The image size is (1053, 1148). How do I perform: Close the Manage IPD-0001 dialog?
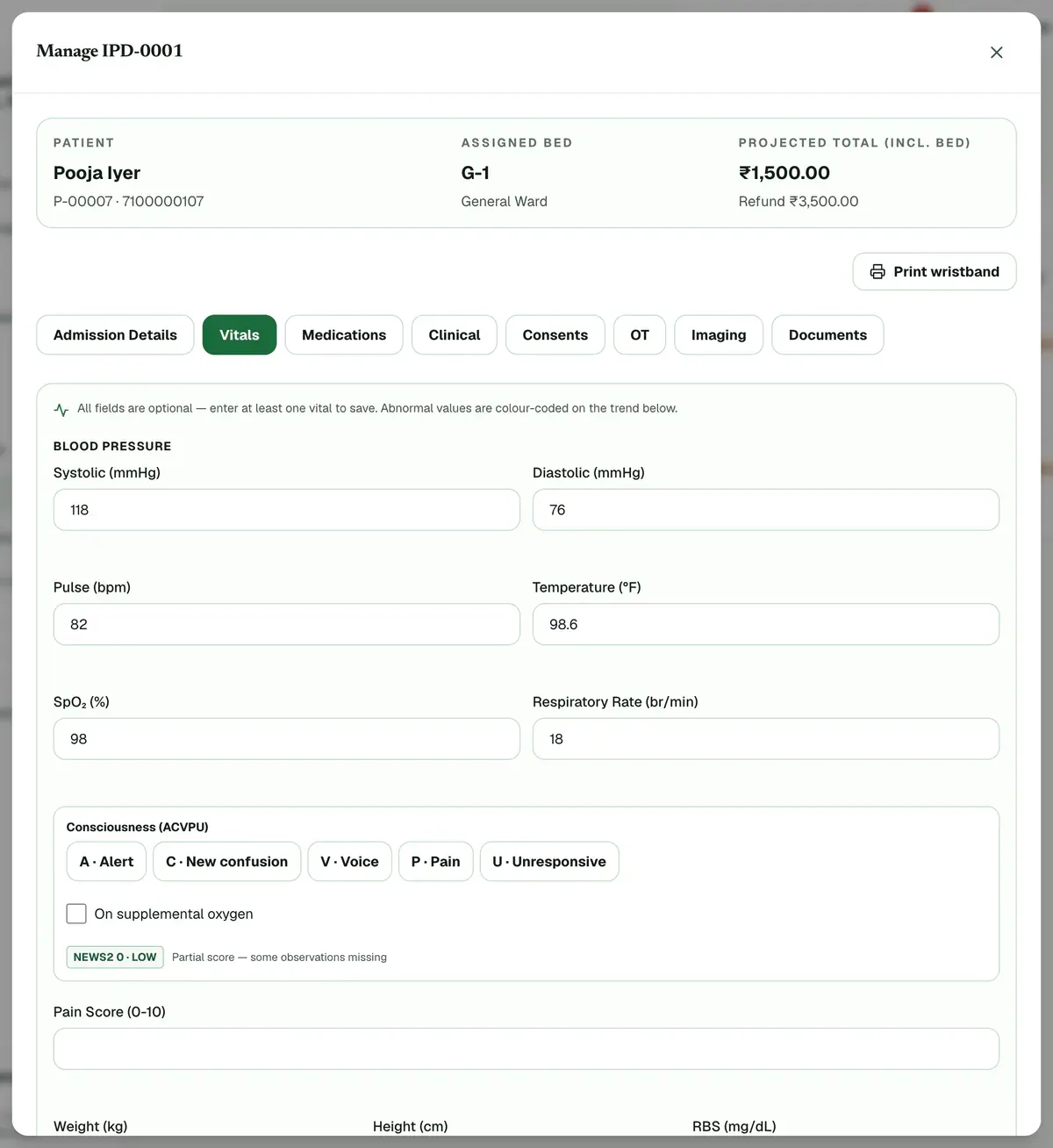click(996, 53)
